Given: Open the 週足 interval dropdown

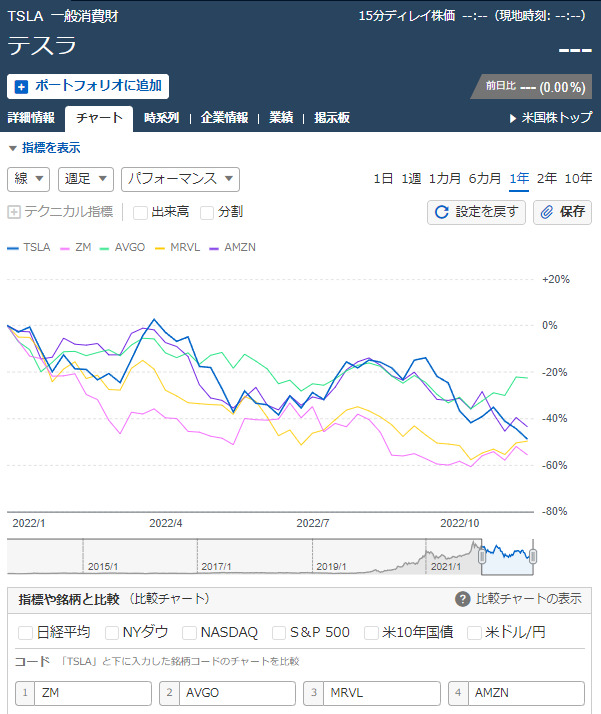Looking at the screenshot, I should 85,179.
